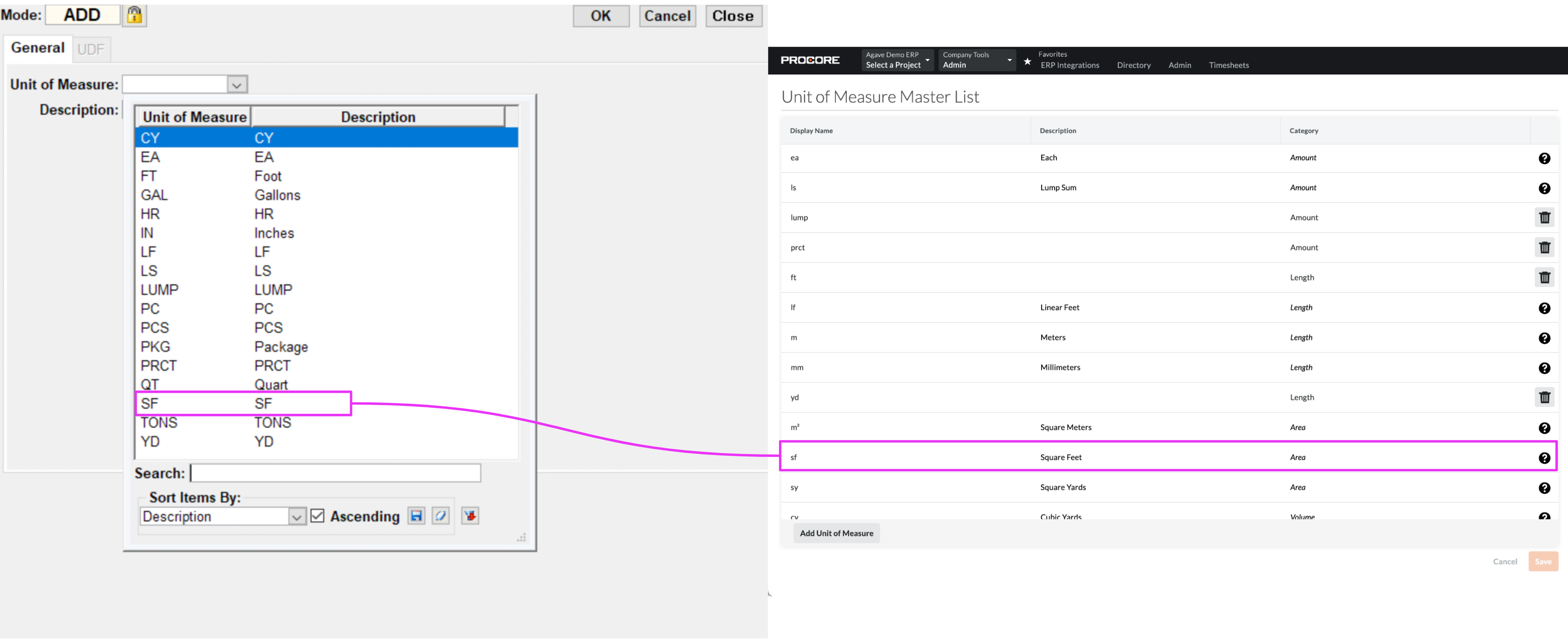This screenshot has width=1568, height=643.
Task: Select the PCS row in the list
Action: click(x=326, y=327)
